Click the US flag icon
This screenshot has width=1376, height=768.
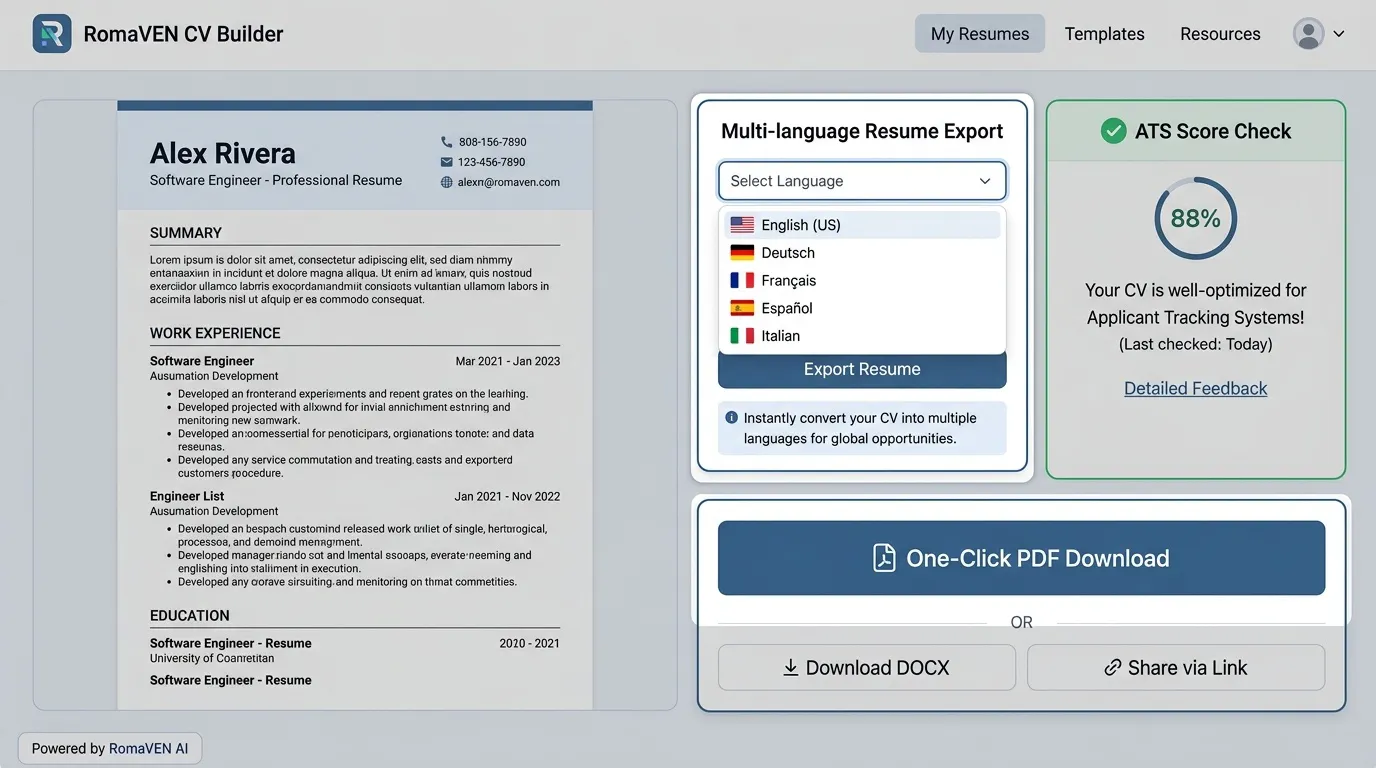point(742,225)
